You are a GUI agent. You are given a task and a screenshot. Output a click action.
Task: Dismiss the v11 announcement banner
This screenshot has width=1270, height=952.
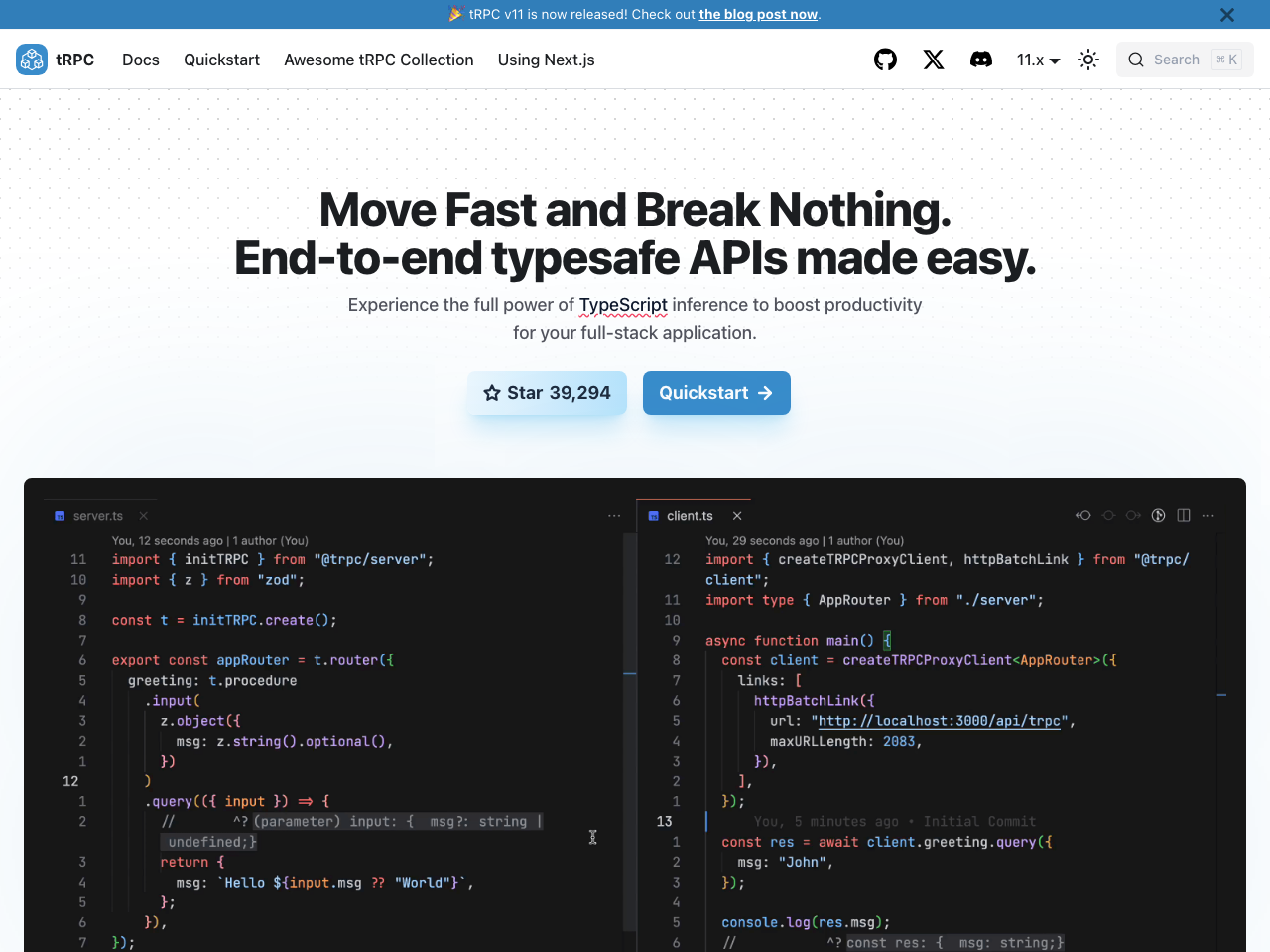1227,15
